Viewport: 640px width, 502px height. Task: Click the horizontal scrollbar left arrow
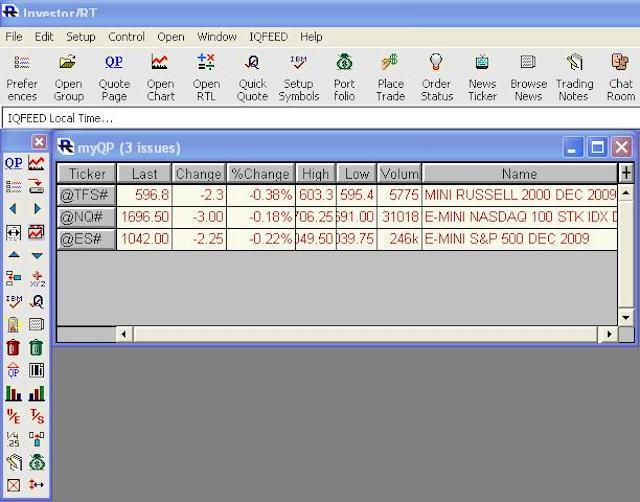[124, 334]
